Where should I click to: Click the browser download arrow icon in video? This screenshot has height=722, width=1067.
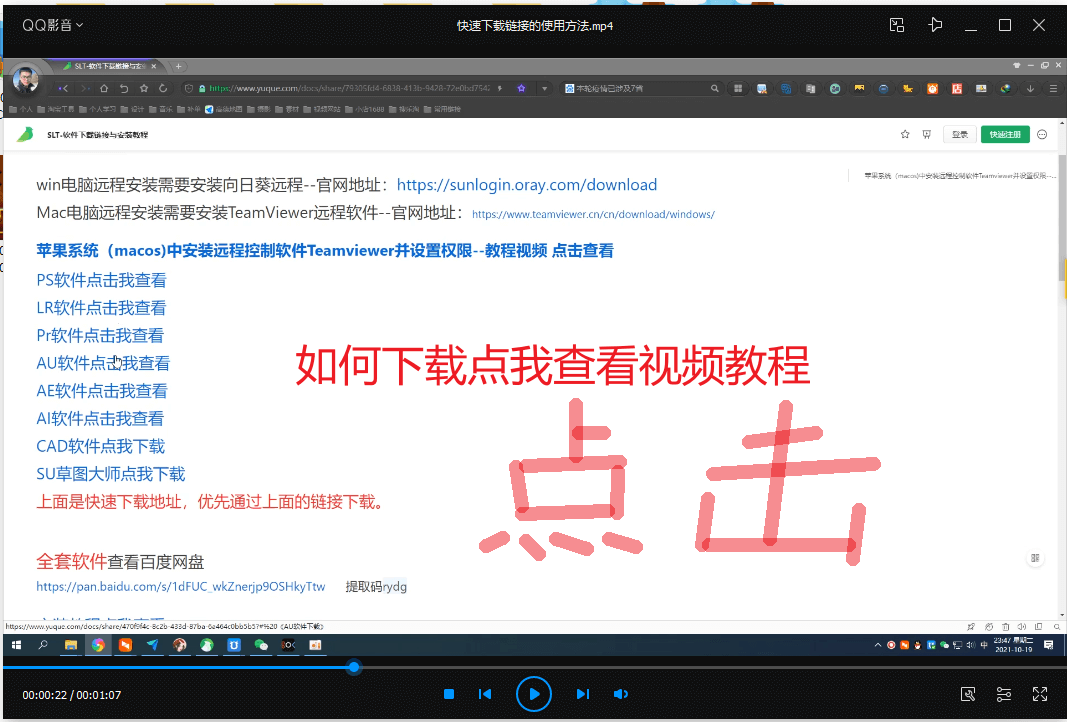(x=1030, y=88)
